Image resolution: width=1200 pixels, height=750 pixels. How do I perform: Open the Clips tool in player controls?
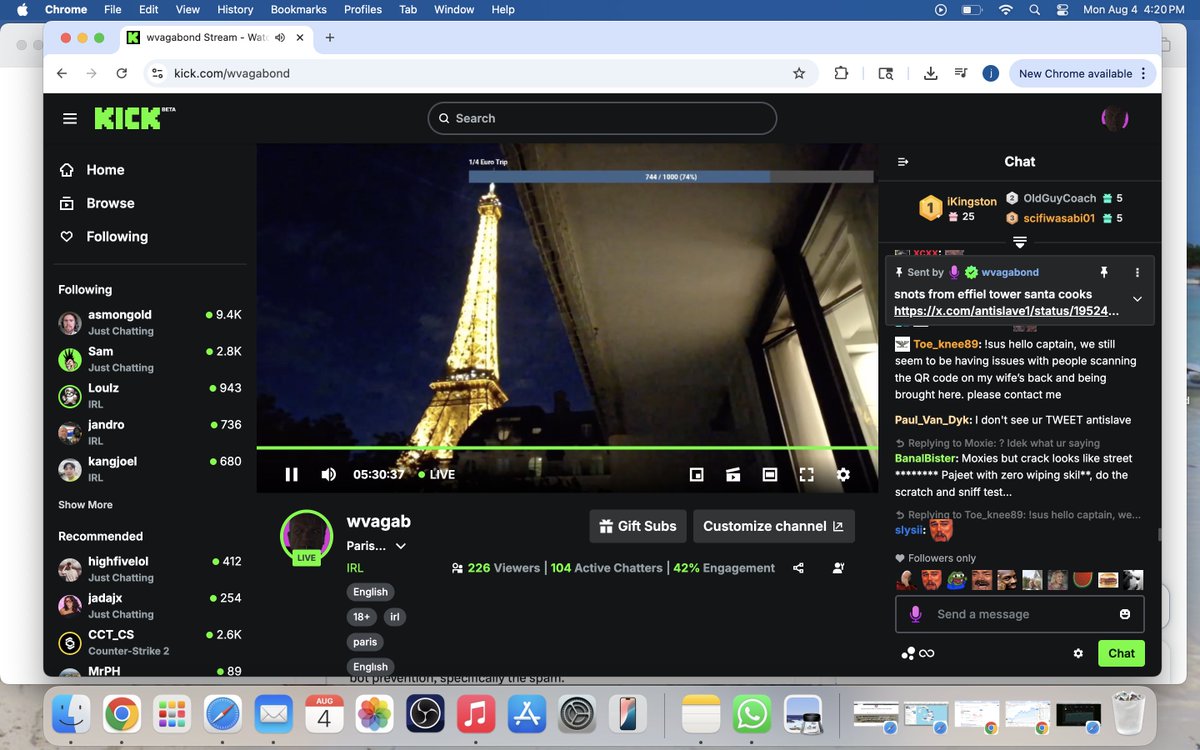coord(733,474)
